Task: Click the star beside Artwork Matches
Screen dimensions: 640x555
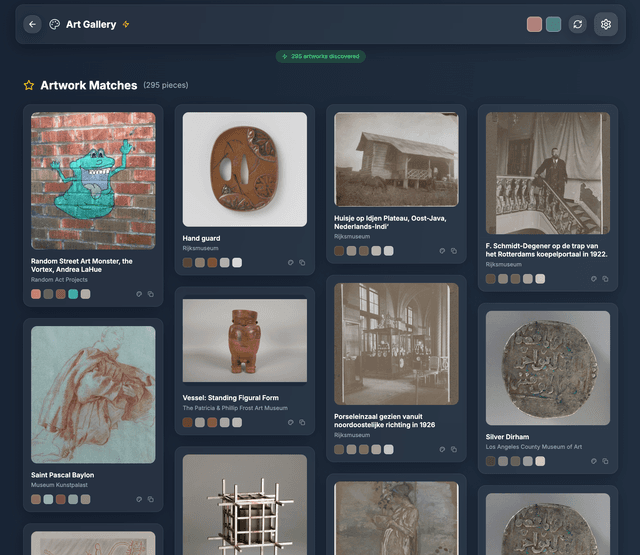Action: [29, 85]
